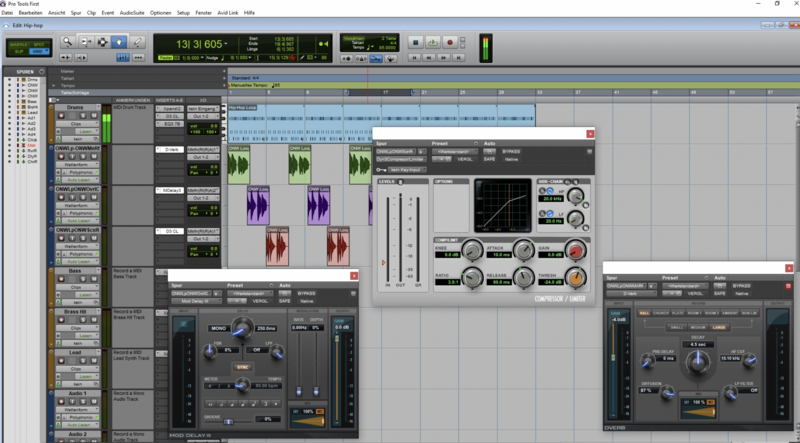Screen dimensions: 800x443
Task: Select the LARGE room size in D-Verb
Action: (717, 326)
